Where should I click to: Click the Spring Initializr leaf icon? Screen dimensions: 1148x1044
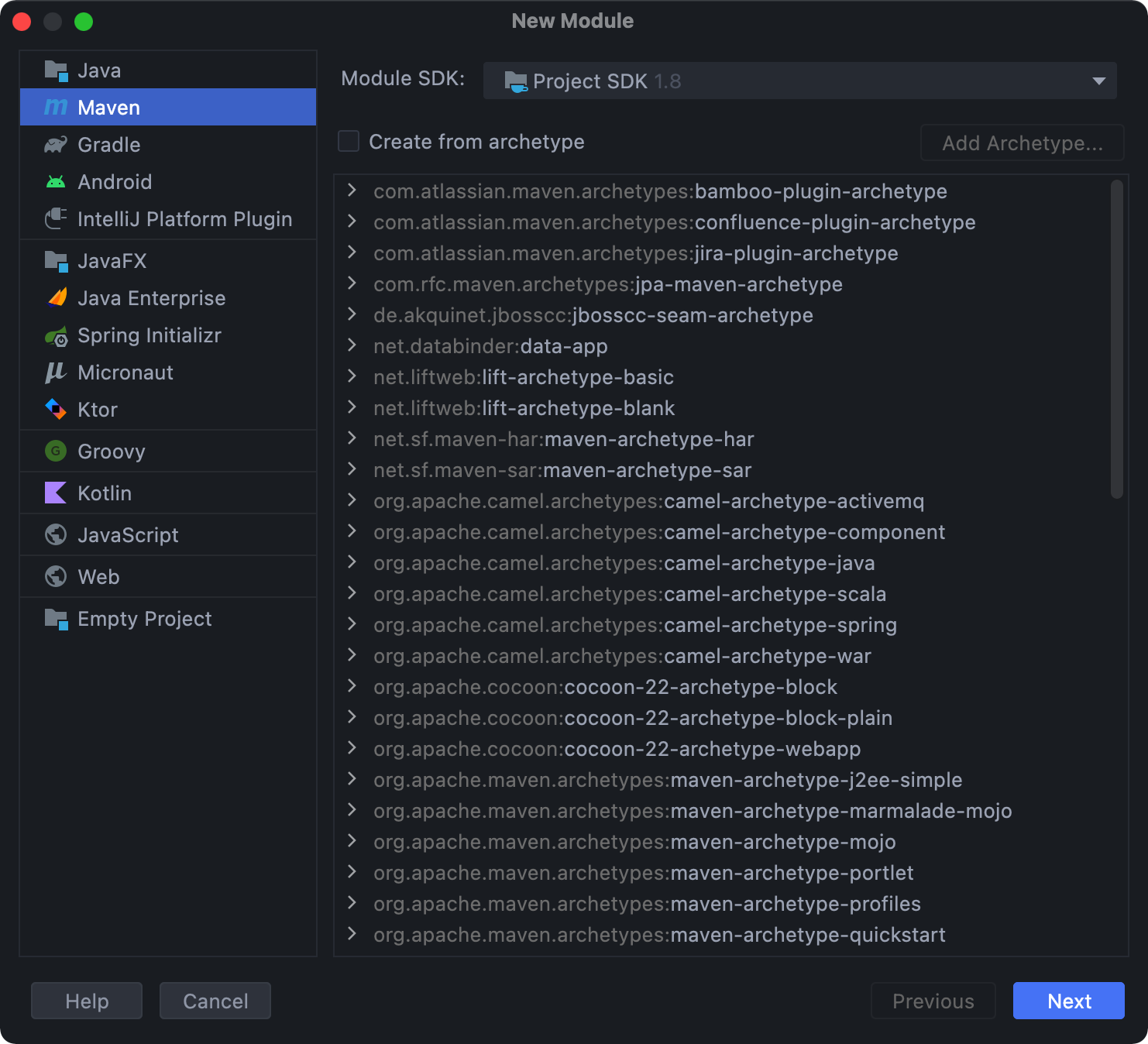(x=56, y=336)
